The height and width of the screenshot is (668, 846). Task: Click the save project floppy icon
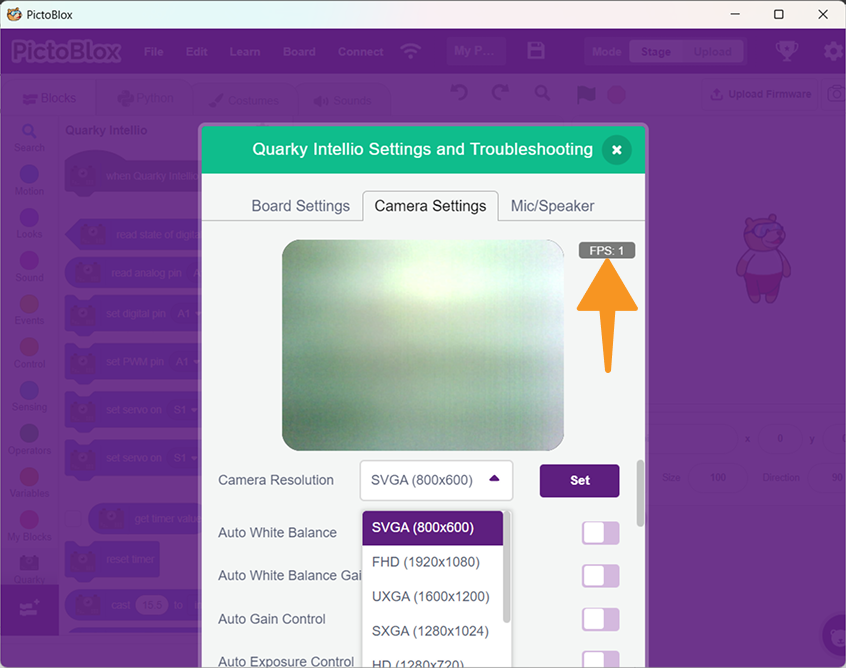click(536, 51)
